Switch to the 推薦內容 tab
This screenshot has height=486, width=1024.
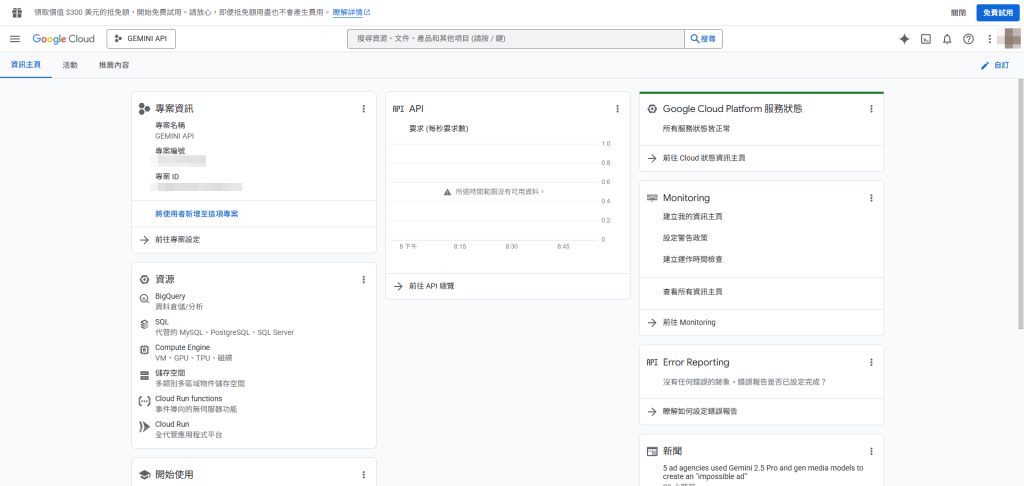[x=114, y=65]
